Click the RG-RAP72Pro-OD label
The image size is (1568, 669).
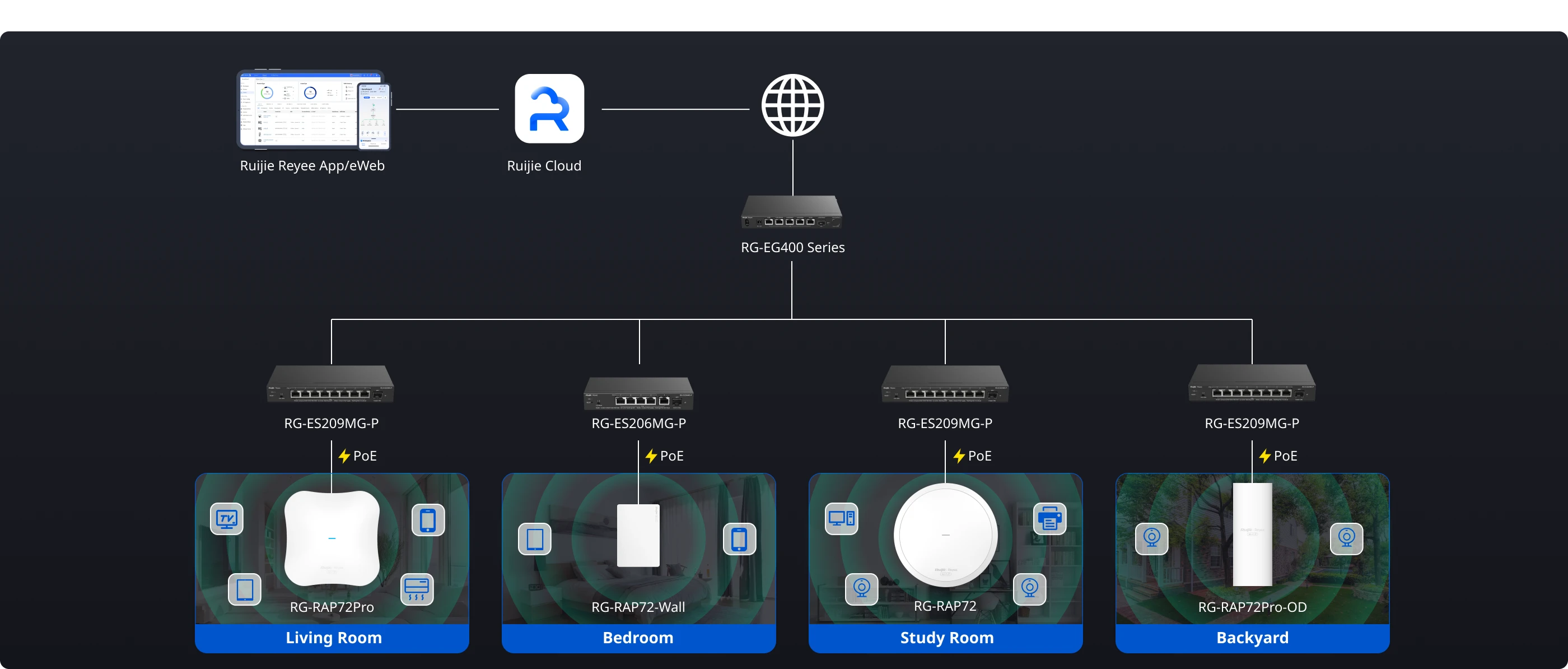1252,607
